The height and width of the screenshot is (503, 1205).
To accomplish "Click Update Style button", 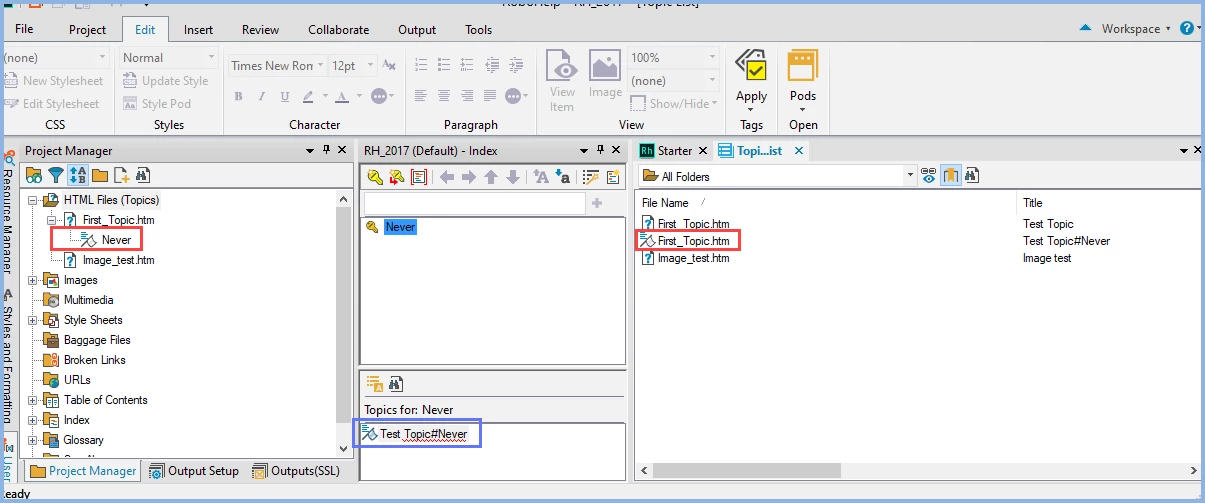I will tap(166, 81).
